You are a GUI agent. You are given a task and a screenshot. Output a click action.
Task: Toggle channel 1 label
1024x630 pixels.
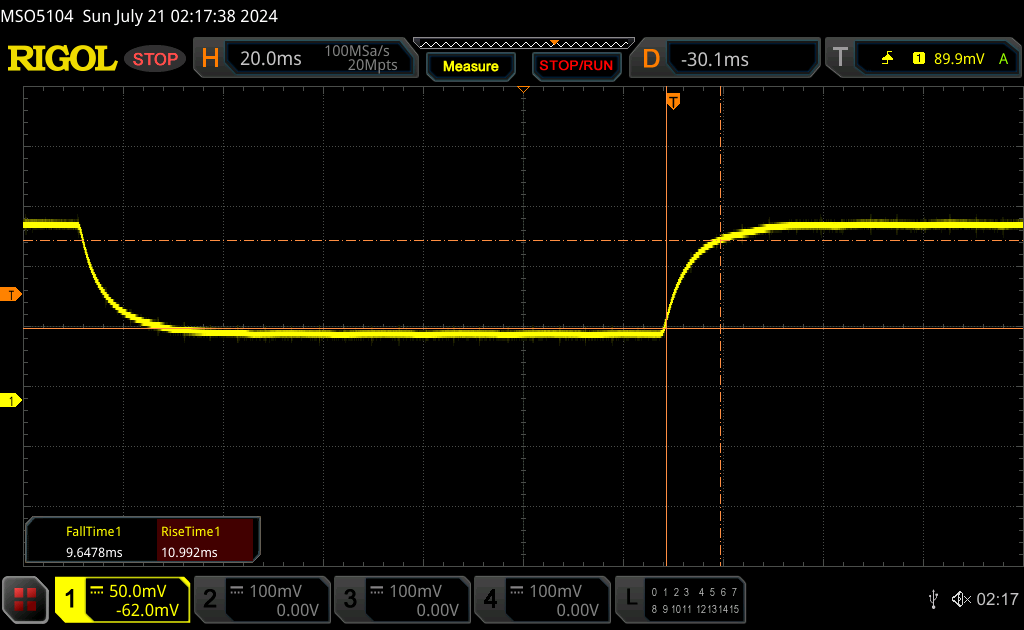[70, 599]
